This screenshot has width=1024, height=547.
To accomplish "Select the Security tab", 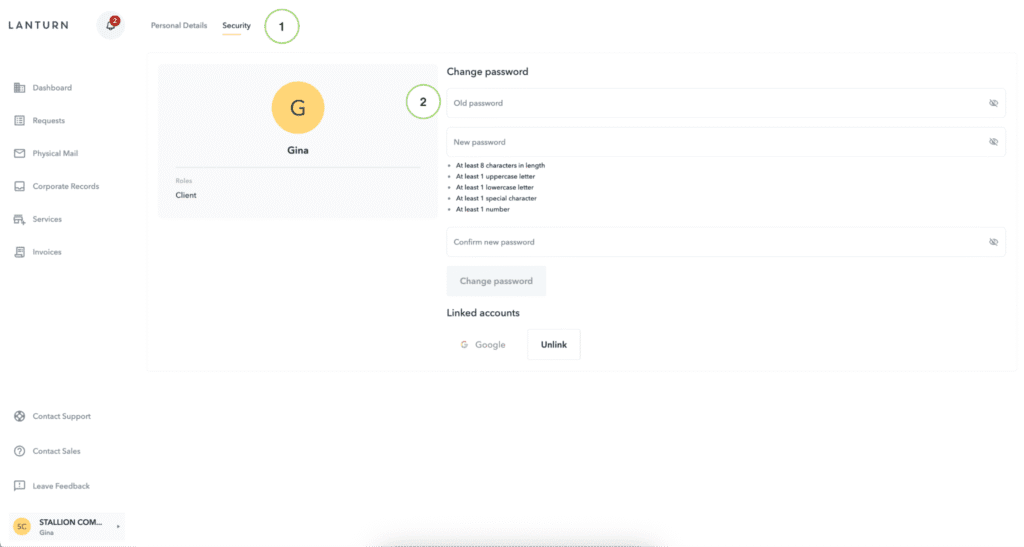I will coord(236,26).
